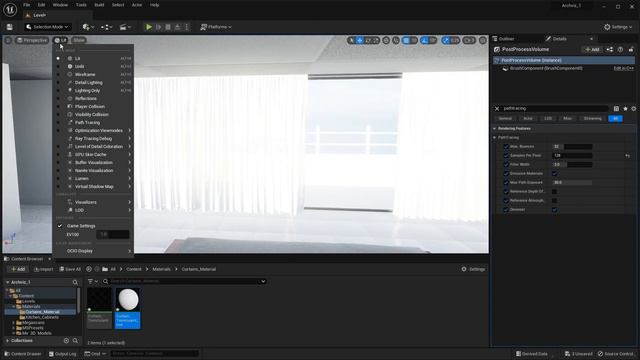Expand Ray Tracing Debug submenu

pyautogui.click(x=93, y=138)
